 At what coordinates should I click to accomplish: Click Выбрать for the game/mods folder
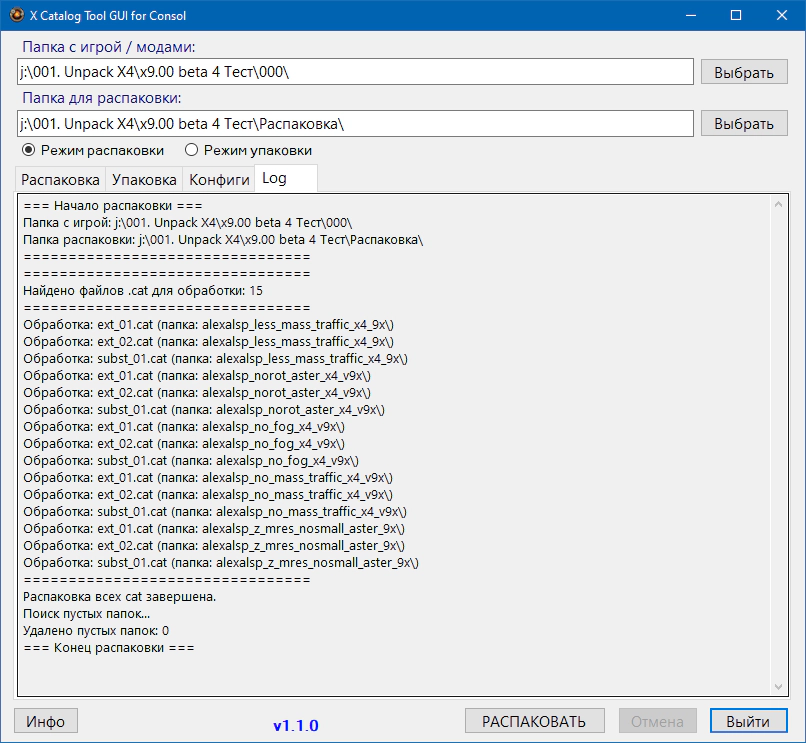pos(743,73)
